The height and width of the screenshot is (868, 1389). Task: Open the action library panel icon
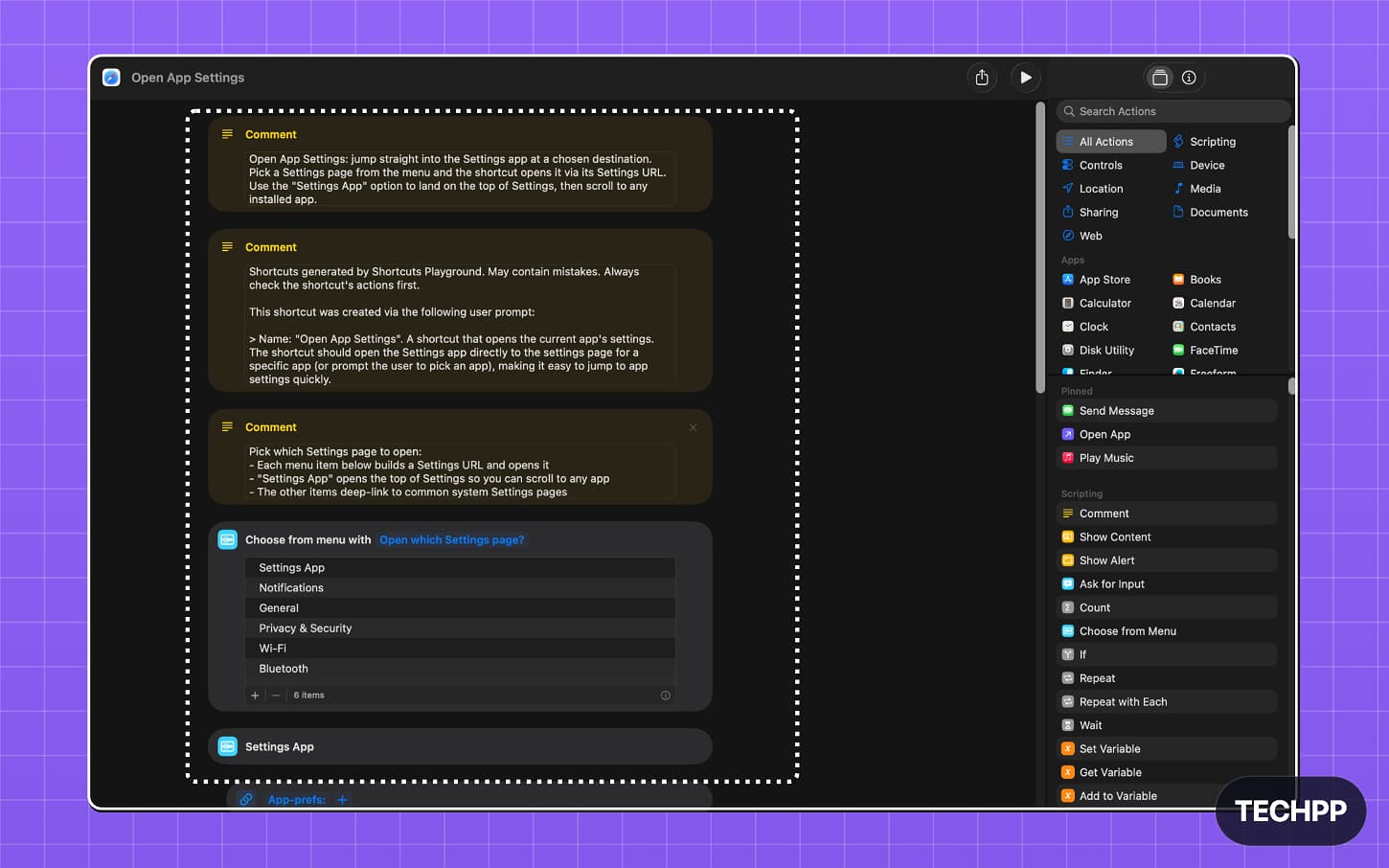tap(1160, 78)
